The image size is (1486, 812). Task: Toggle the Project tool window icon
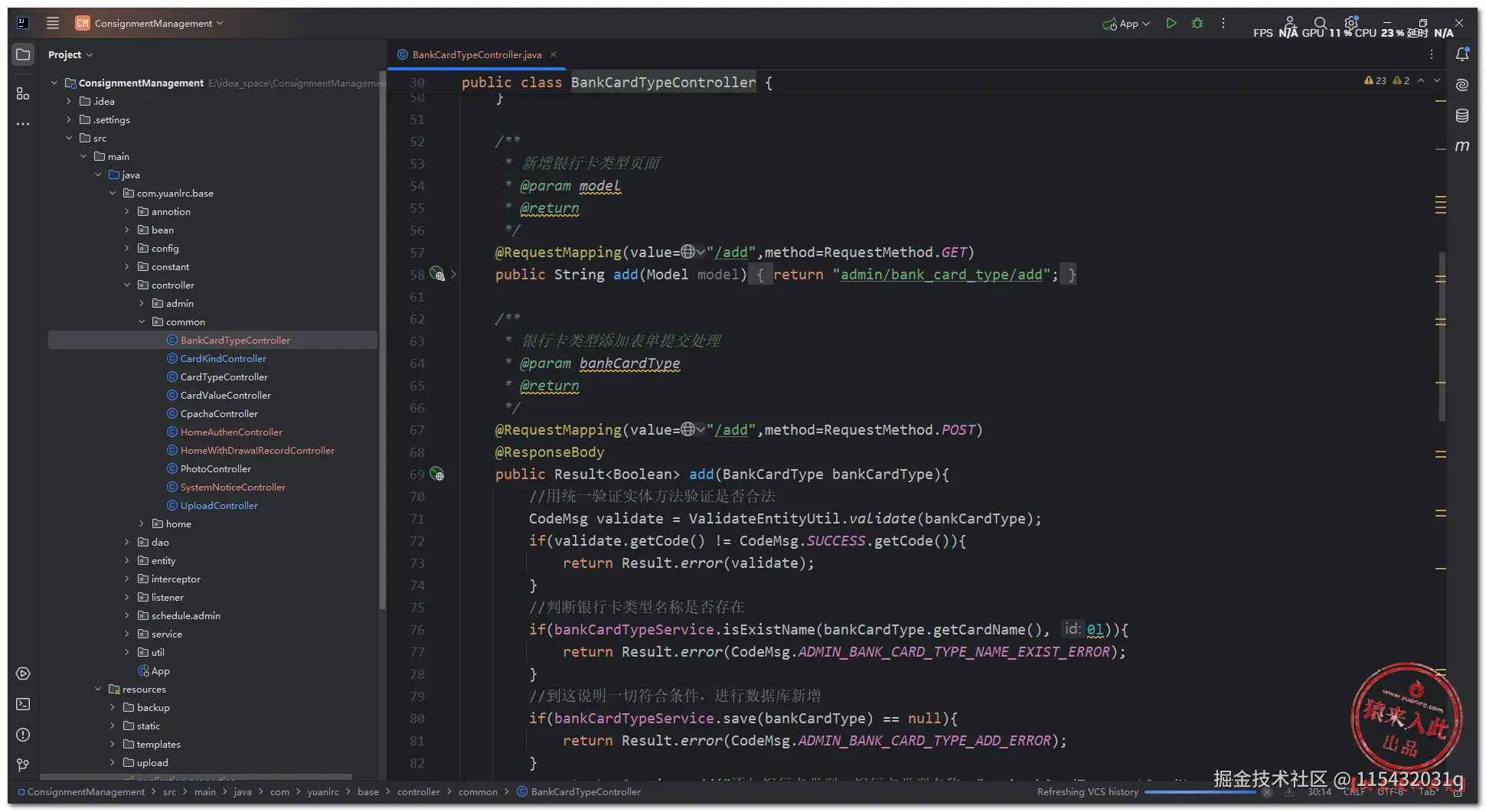tap(23, 54)
